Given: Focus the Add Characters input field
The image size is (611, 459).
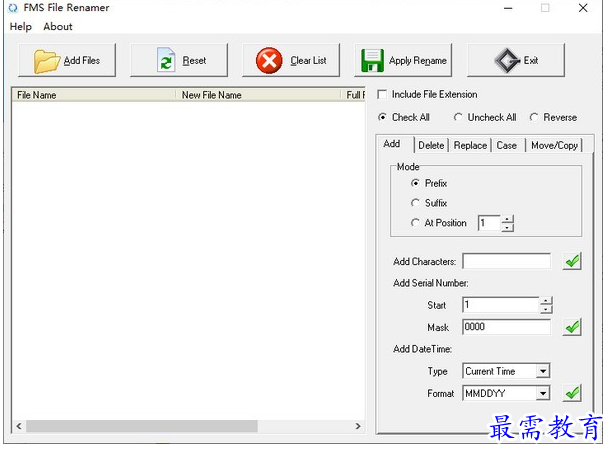Looking at the screenshot, I should click(x=507, y=261).
